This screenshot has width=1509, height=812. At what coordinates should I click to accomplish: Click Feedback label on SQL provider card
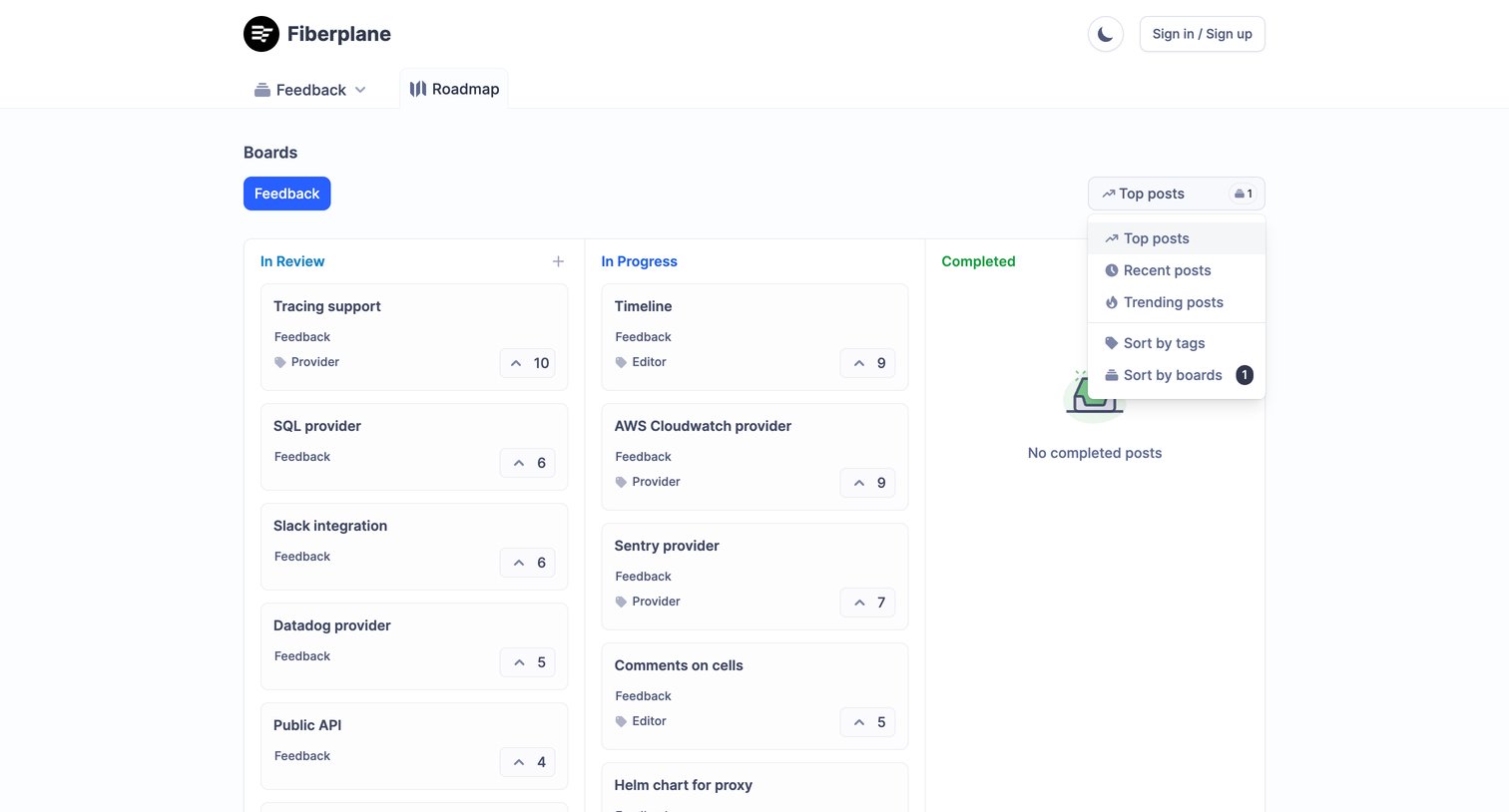point(302,457)
